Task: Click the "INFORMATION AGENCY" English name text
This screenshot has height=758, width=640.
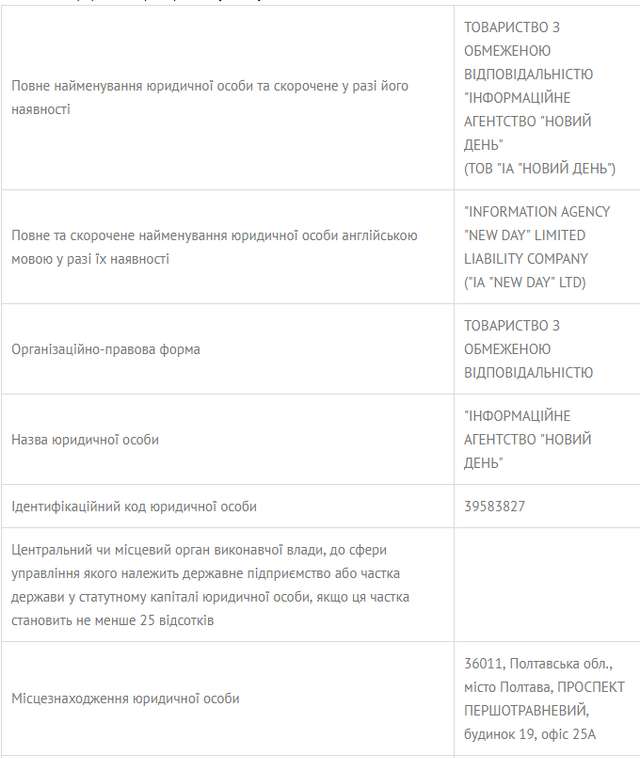Action: coord(537,212)
